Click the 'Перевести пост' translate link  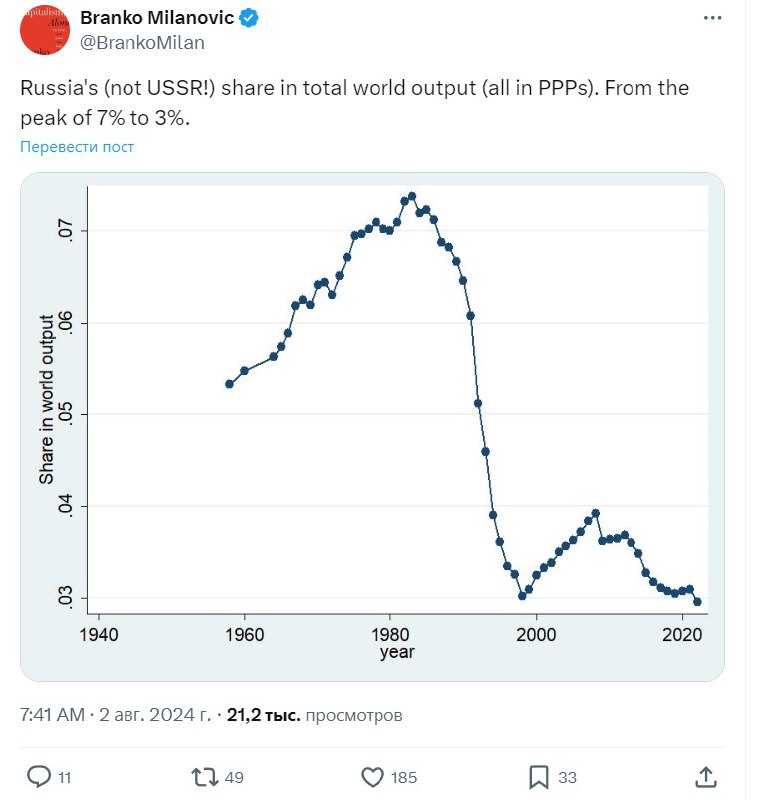[x=77, y=146]
